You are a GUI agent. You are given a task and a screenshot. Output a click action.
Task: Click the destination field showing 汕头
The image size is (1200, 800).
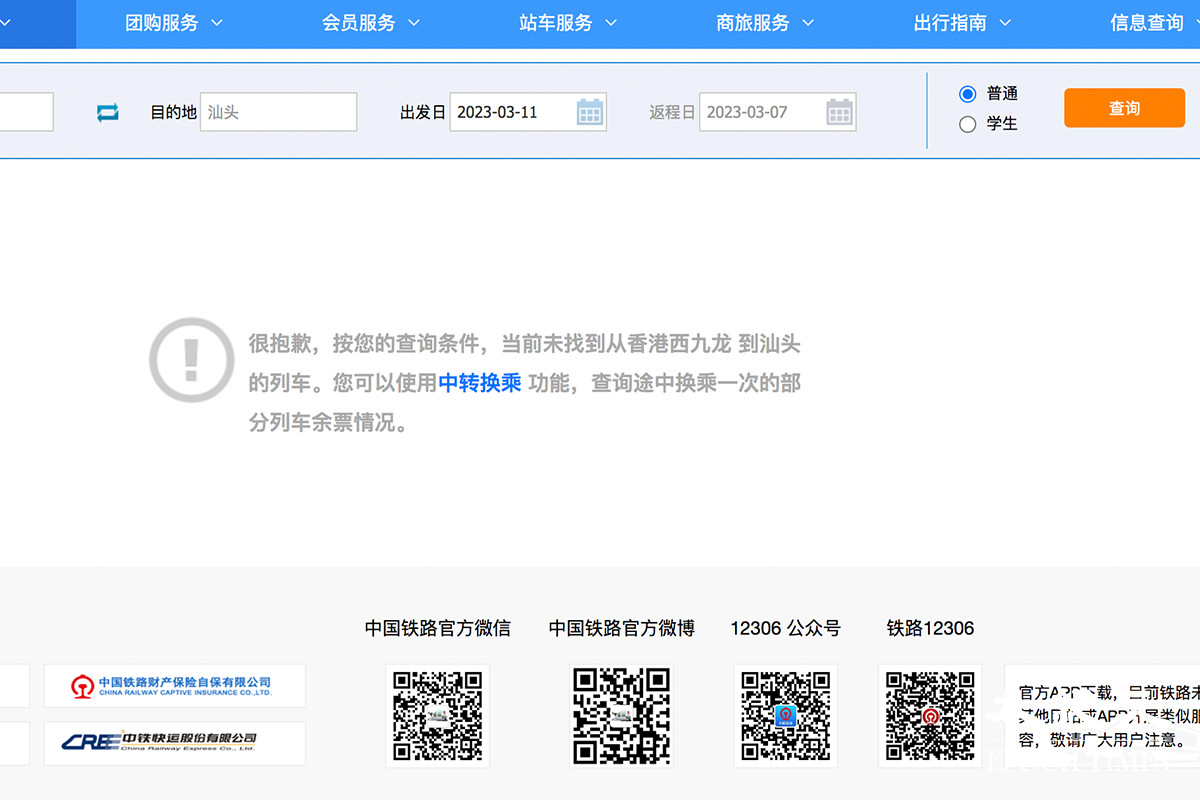tap(278, 112)
